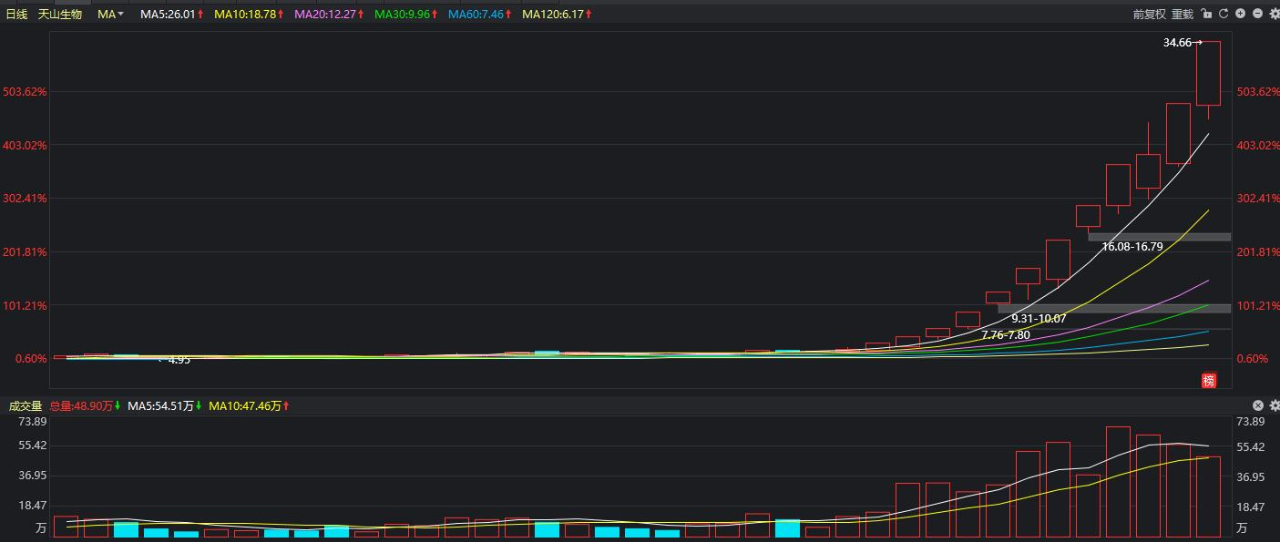The height and width of the screenshot is (542, 1280).
Task: Open main chart settings gear
Action: pyautogui.click(x=1274, y=13)
